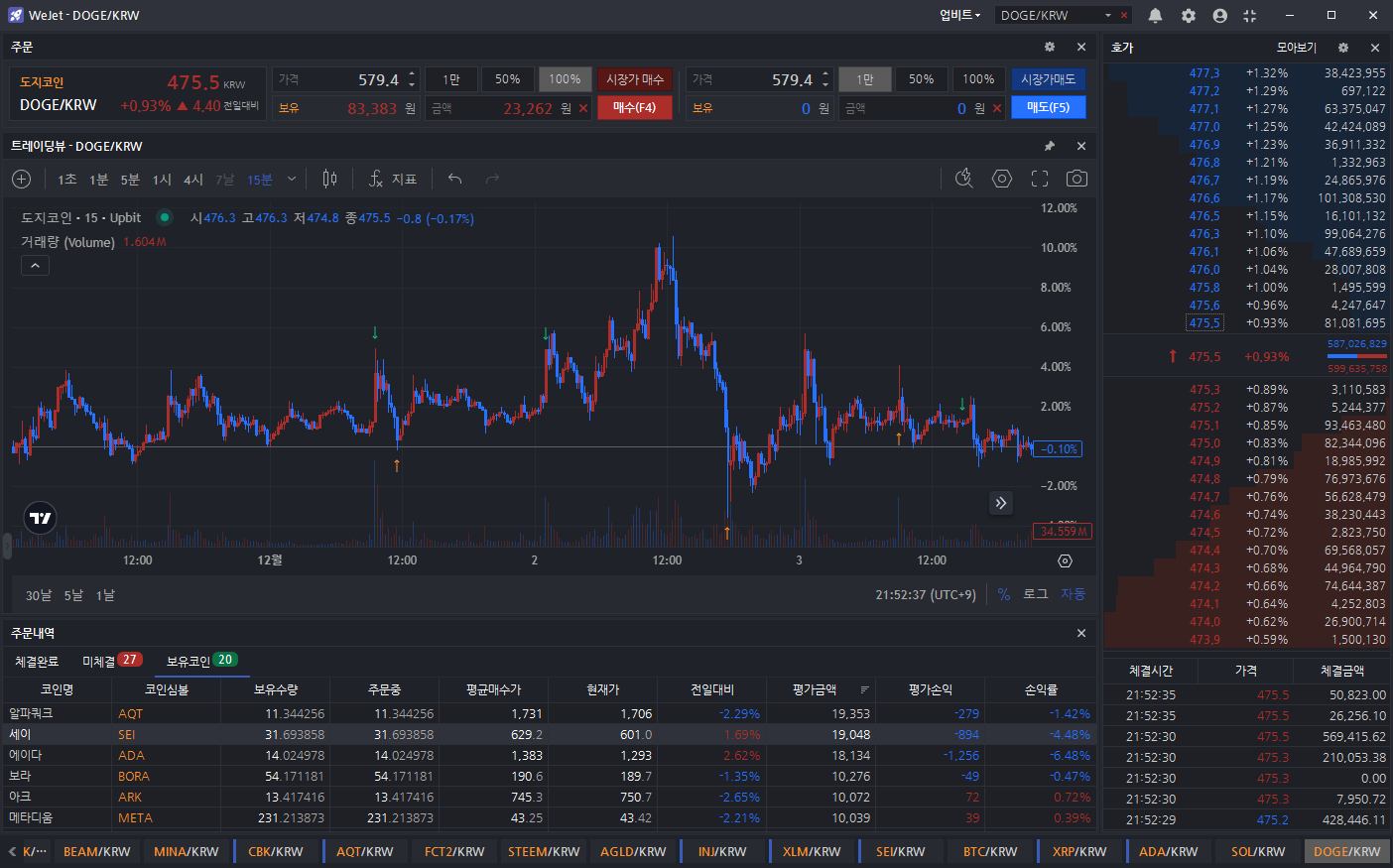
Task: Switch to the 미체결 orders tab
Action: 110,661
